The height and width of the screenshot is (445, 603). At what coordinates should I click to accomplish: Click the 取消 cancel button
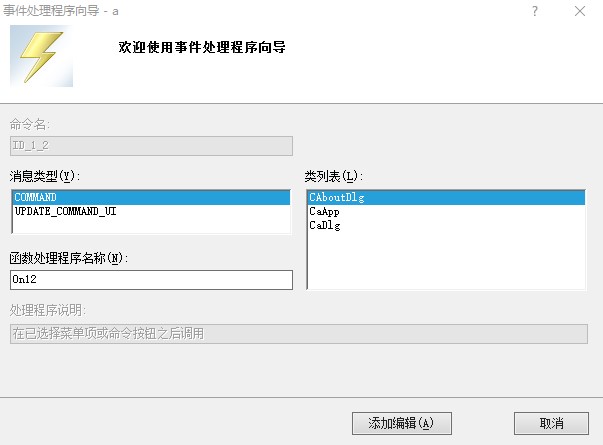point(551,423)
